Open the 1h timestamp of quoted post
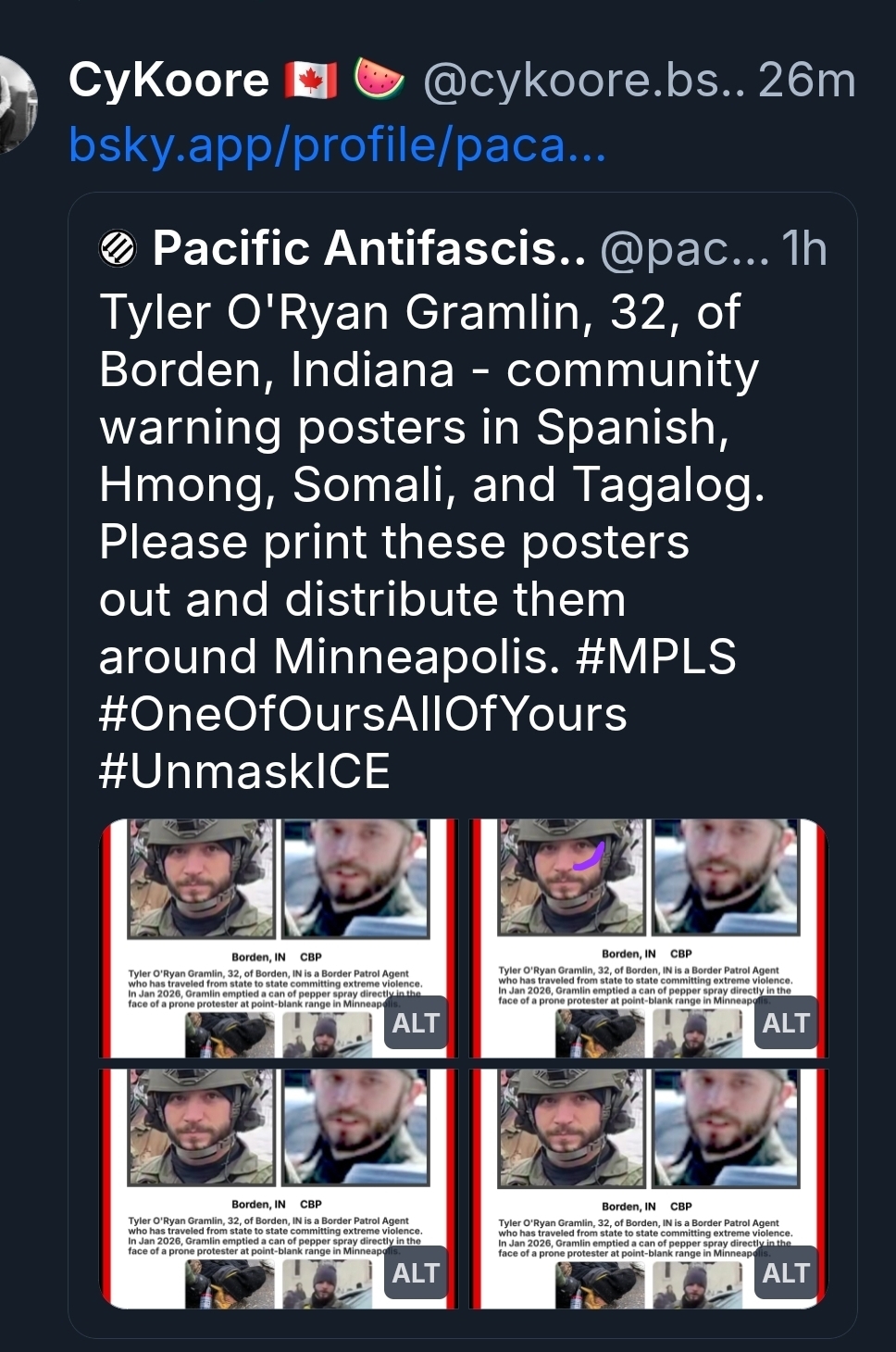This screenshot has width=896, height=1352. [x=804, y=248]
